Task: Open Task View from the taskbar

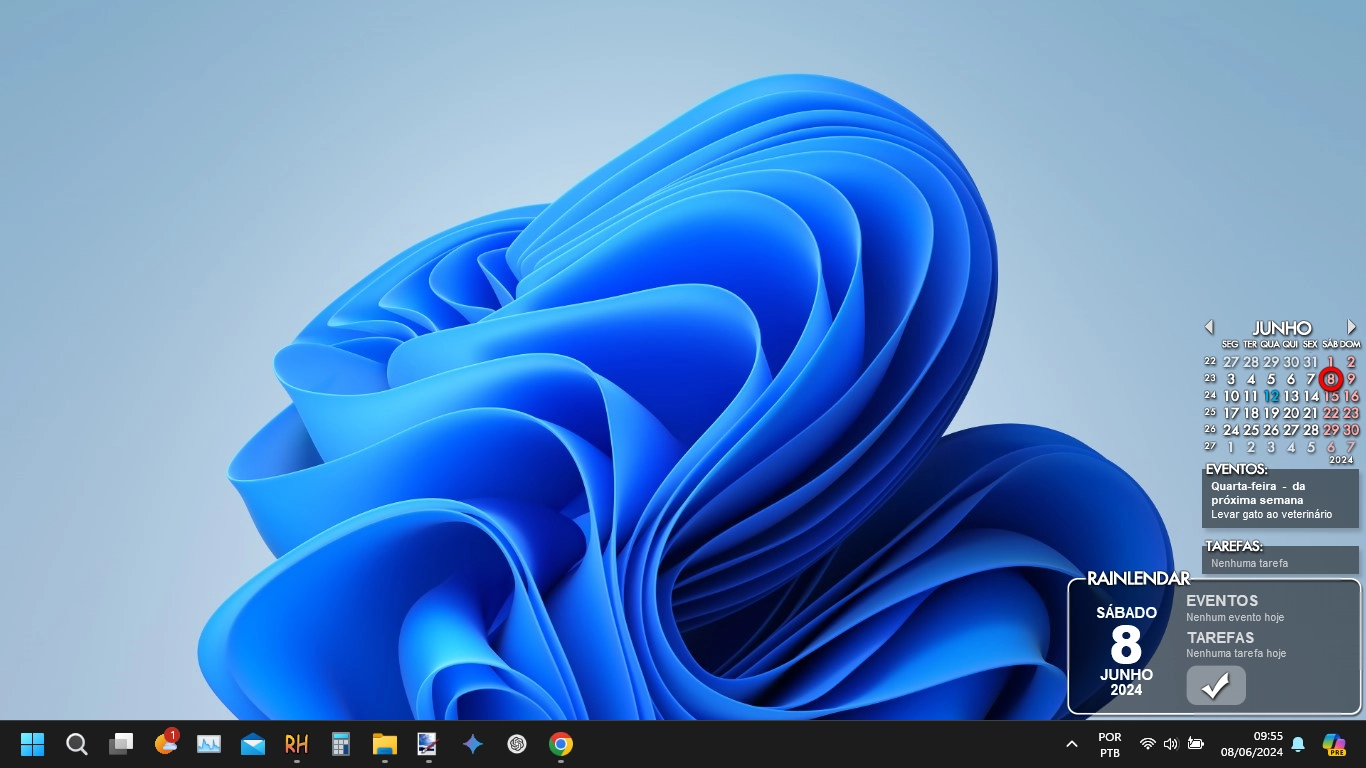Action: [121, 744]
